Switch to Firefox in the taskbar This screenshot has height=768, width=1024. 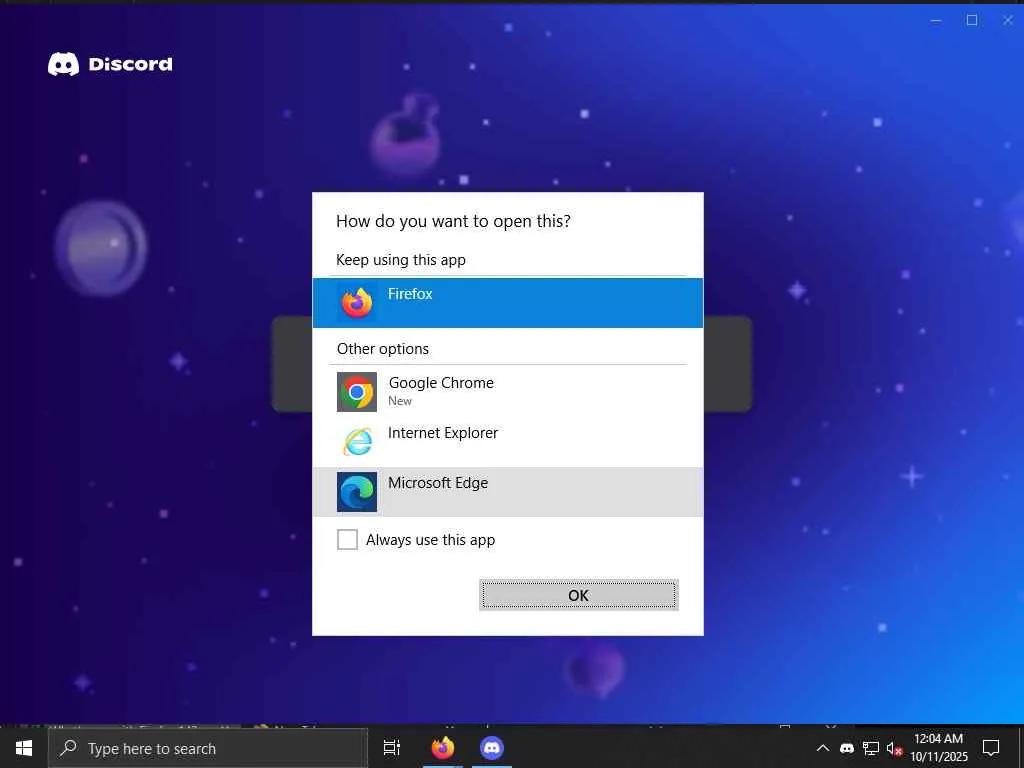pyautogui.click(x=442, y=748)
